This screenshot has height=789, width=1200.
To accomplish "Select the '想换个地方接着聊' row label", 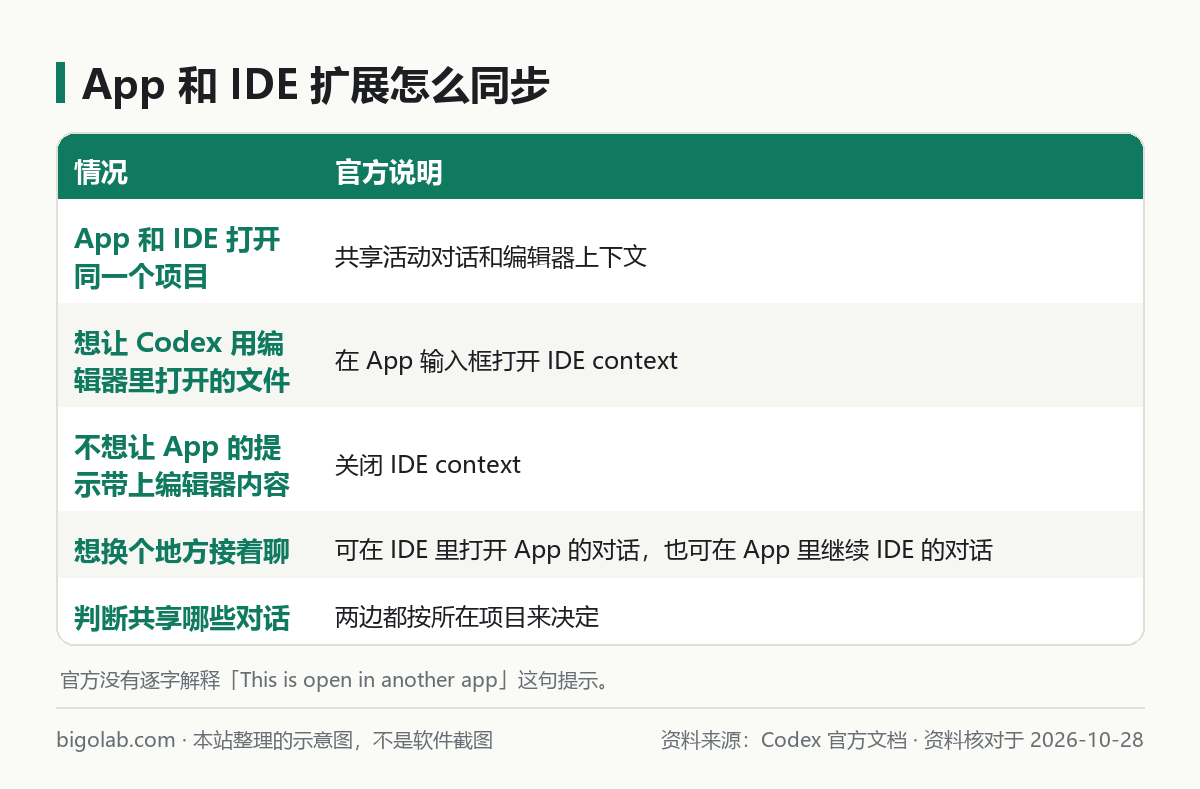I will pos(182,551).
